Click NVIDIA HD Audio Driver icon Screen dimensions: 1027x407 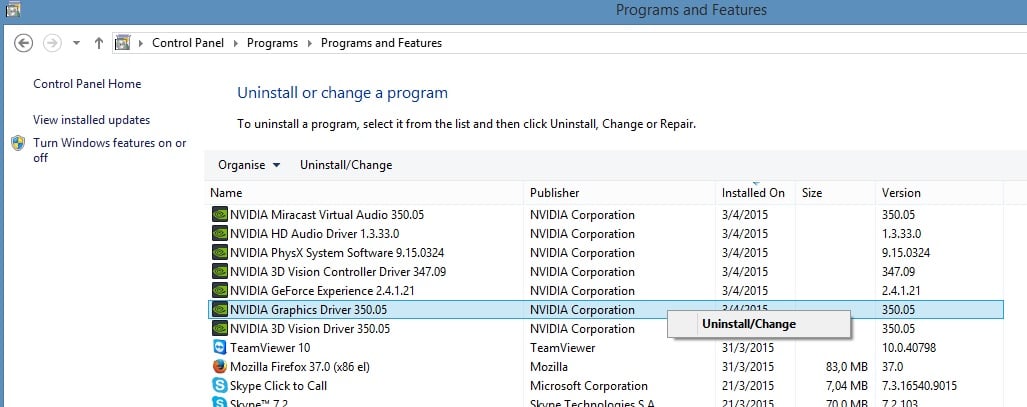pos(220,233)
